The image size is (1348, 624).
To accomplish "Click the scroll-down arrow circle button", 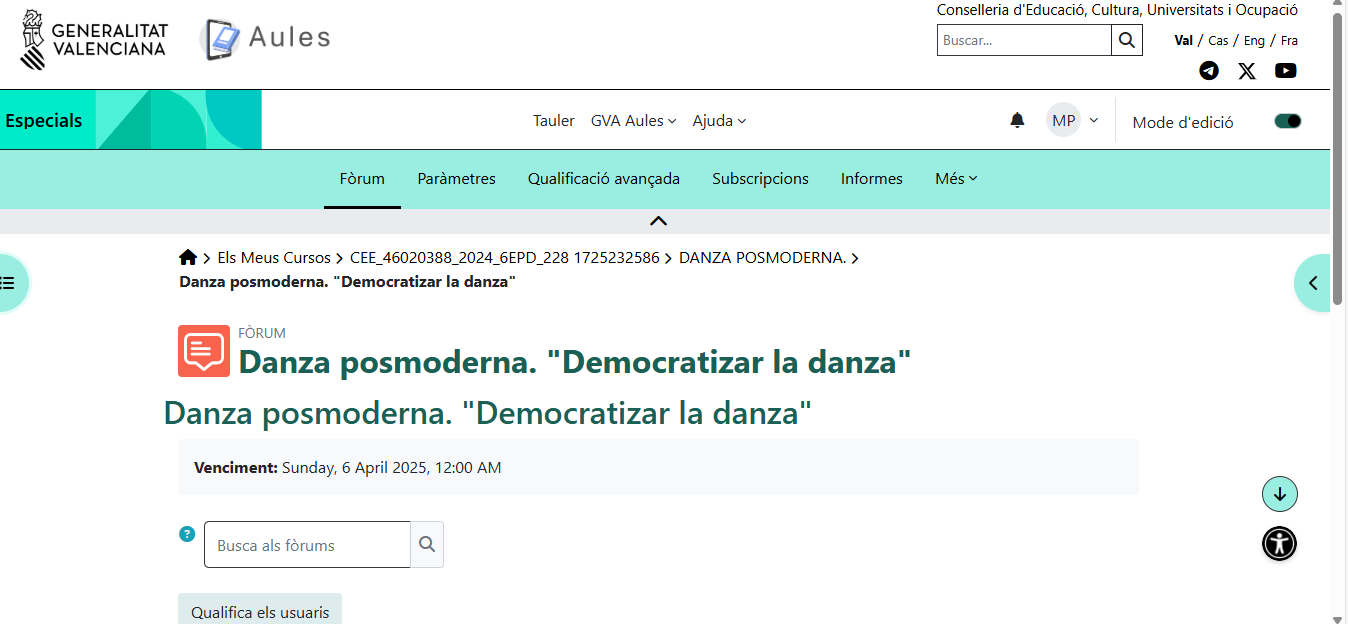I will point(1279,493).
